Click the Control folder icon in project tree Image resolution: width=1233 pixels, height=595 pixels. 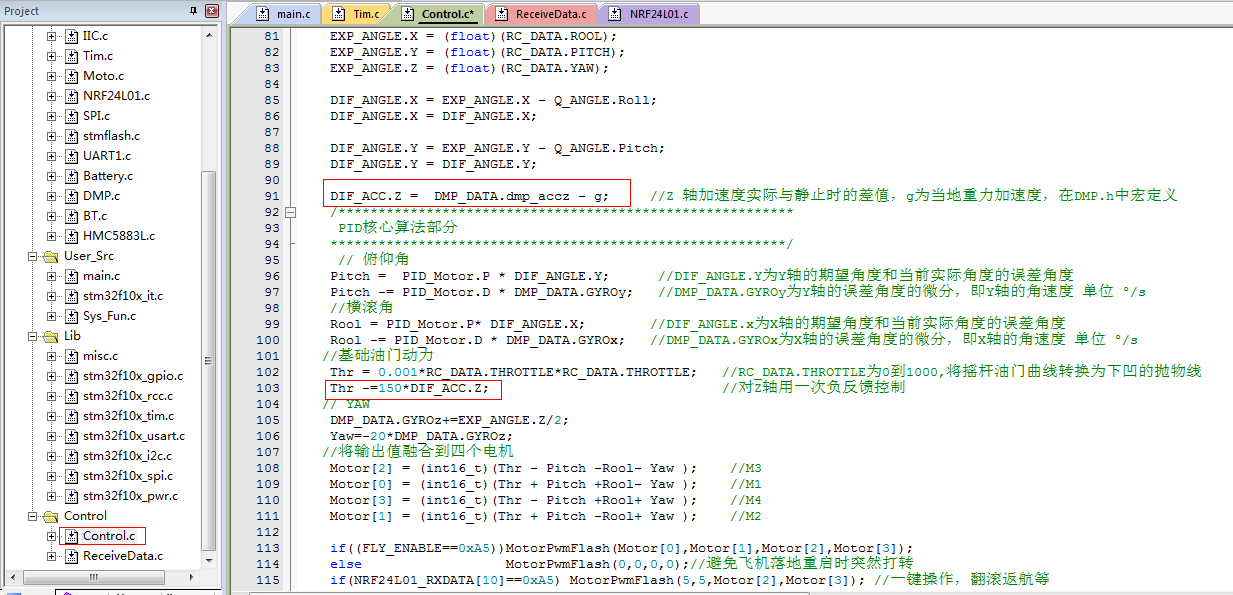(x=51, y=516)
